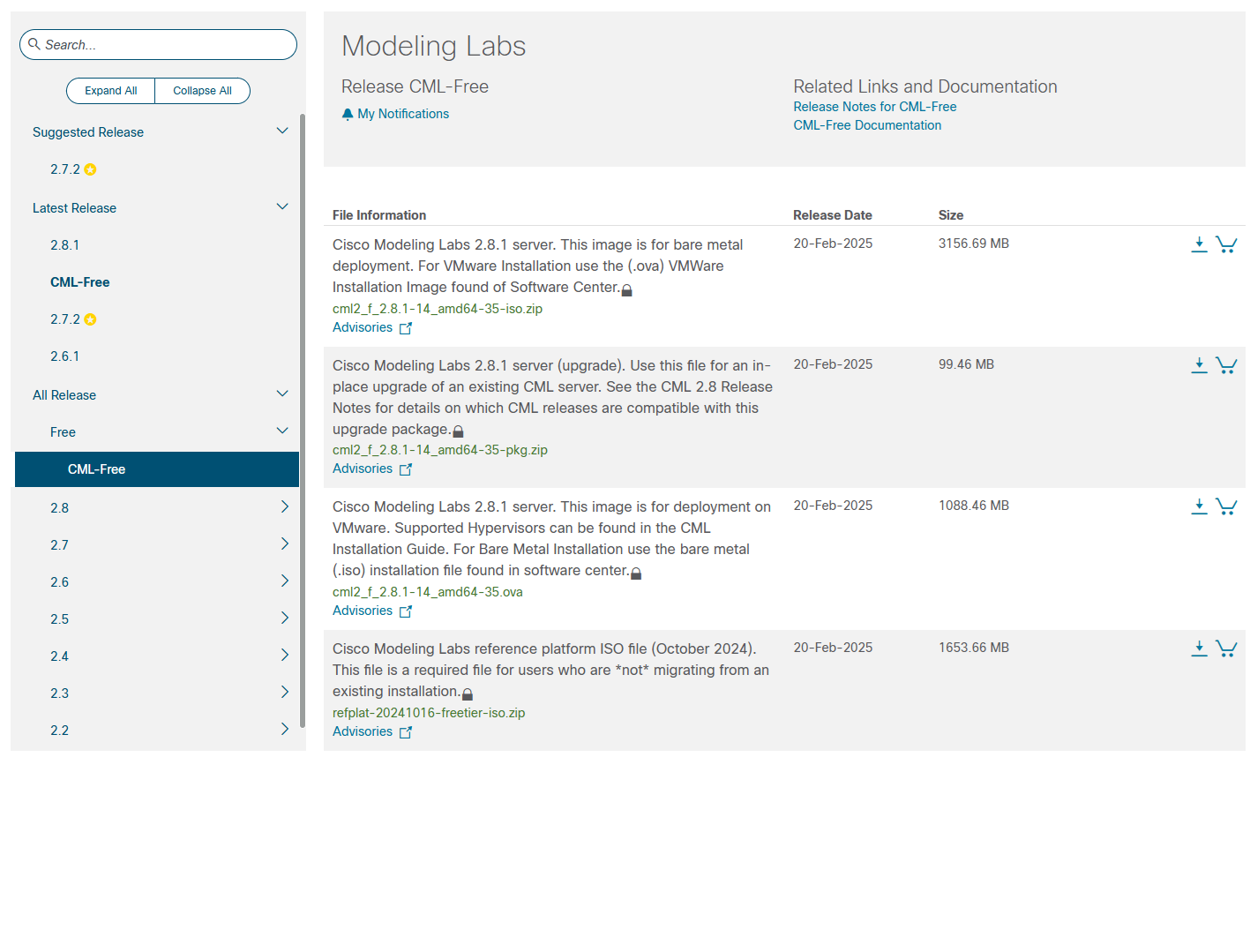The width and height of the screenshot is (1250, 952).
Task: Click external link icon for iso.zip Advisories
Action: click(406, 328)
